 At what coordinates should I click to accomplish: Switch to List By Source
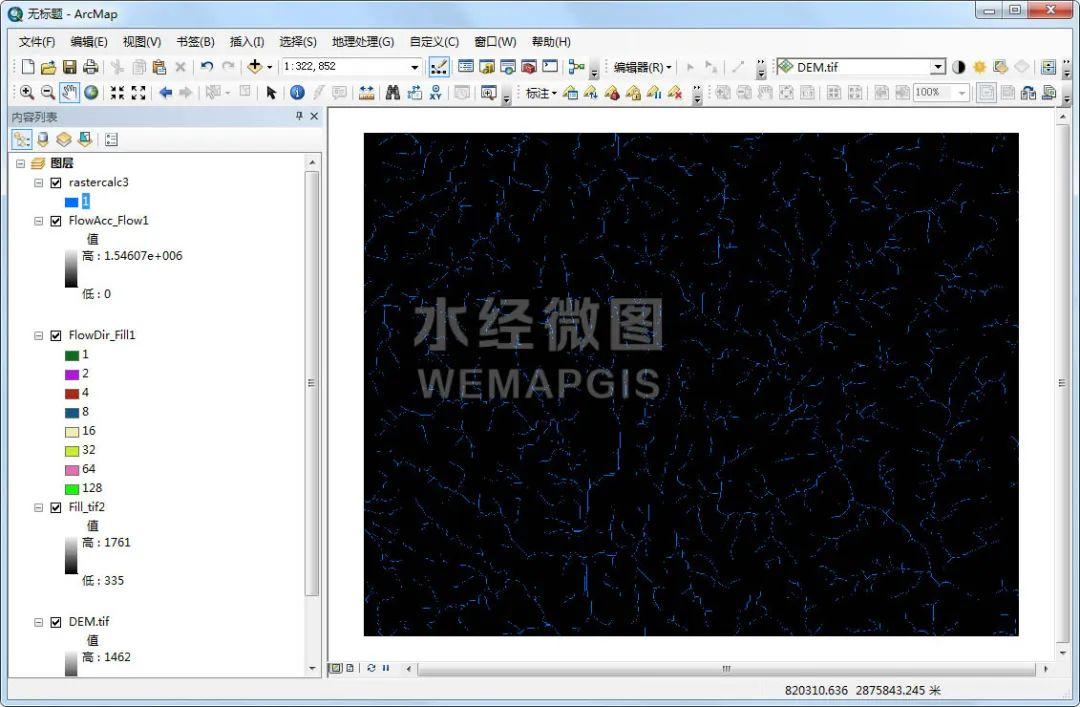pos(43,140)
